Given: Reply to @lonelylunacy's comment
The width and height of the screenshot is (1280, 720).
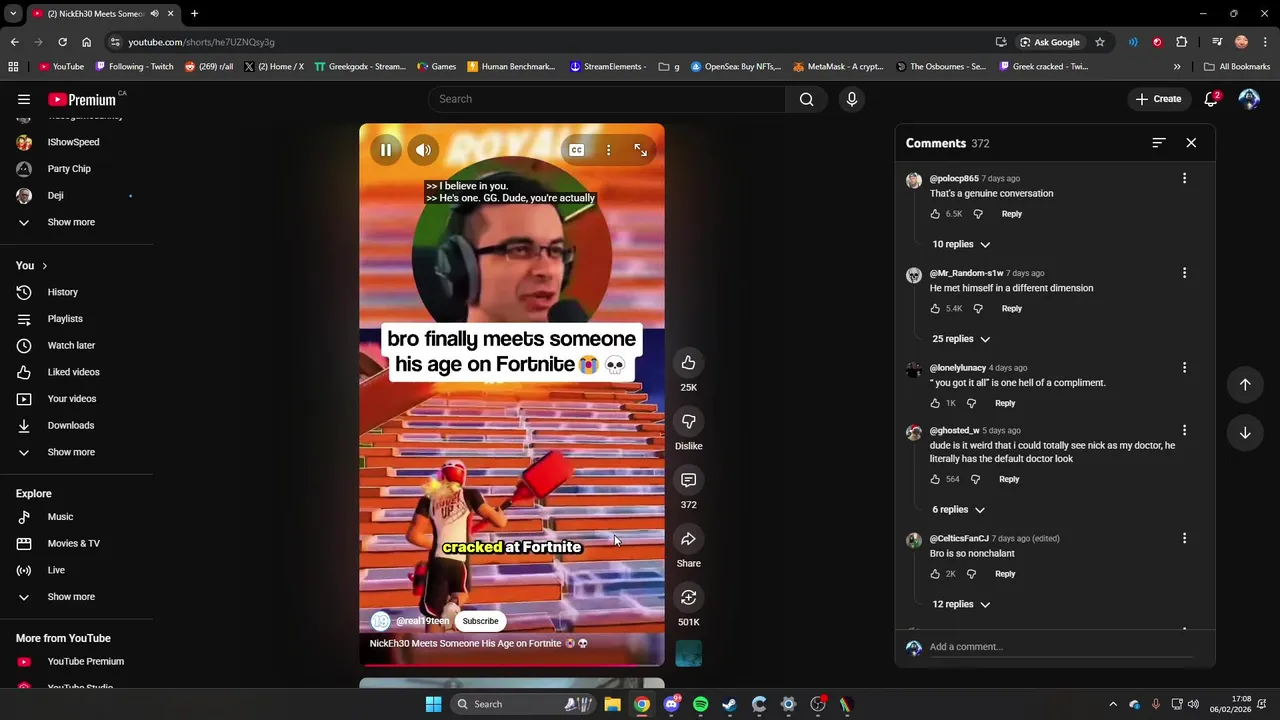Looking at the screenshot, I should [1005, 403].
